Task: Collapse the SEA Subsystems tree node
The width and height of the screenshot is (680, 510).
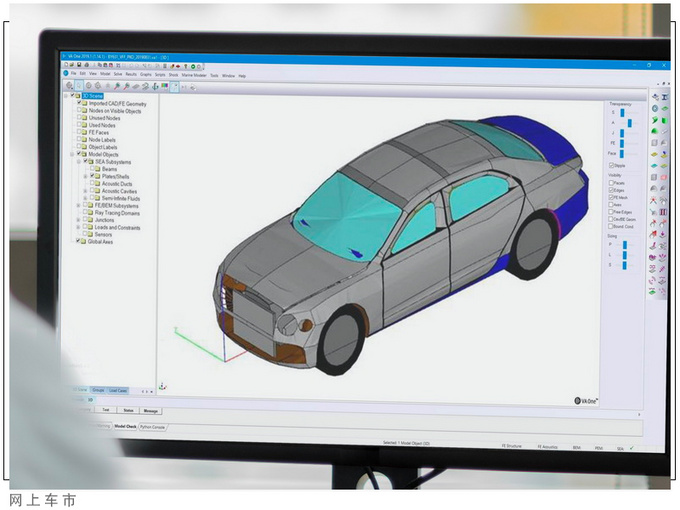Action: tap(79, 161)
